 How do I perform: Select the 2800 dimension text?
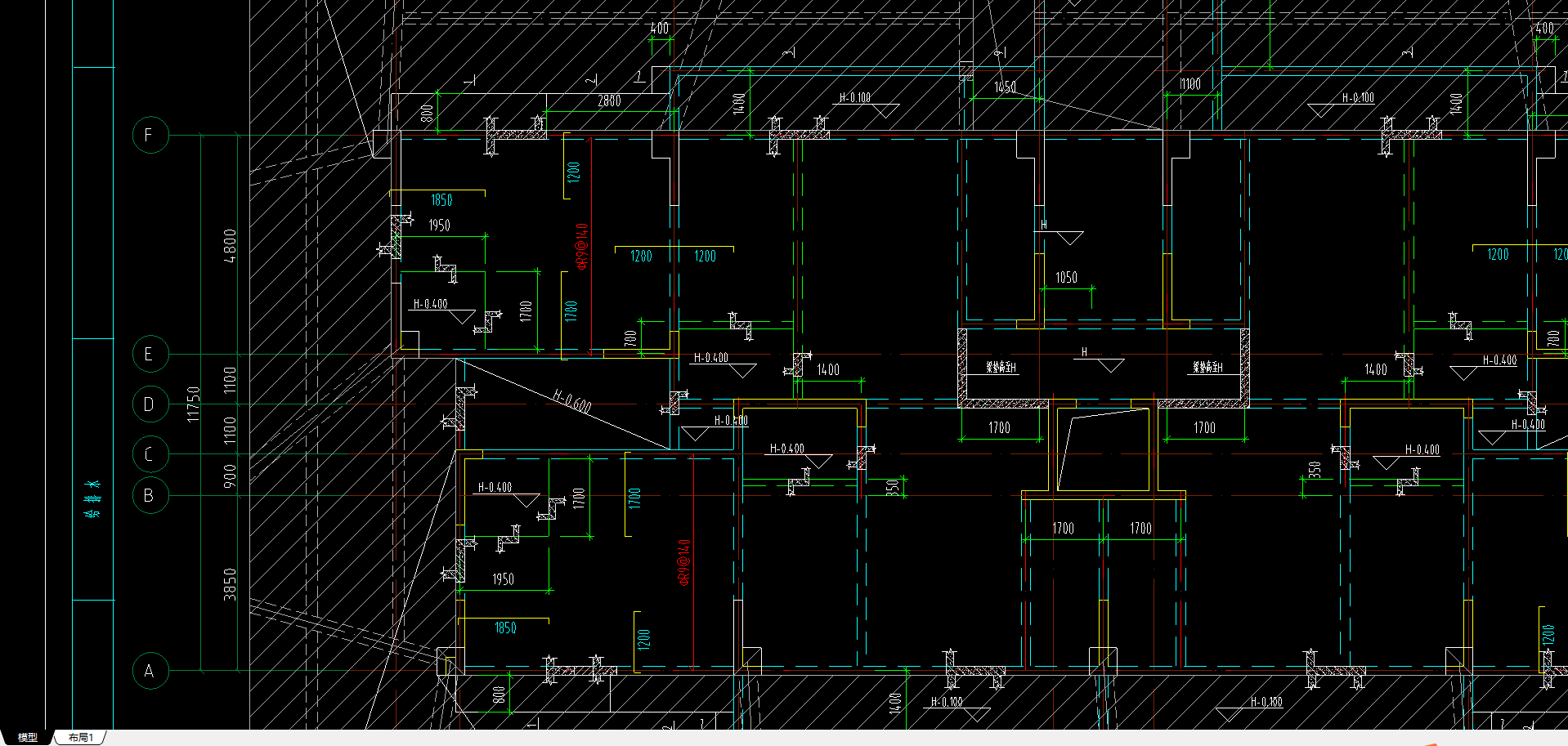click(609, 101)
